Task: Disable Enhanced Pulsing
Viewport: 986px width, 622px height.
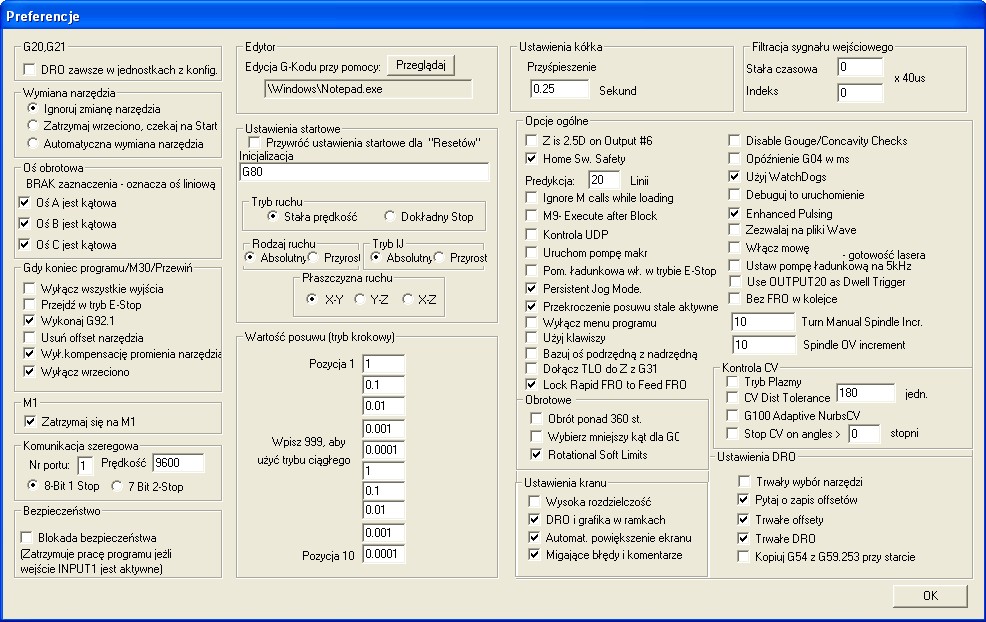Action: pyautogui.click(x=734, y=213)
